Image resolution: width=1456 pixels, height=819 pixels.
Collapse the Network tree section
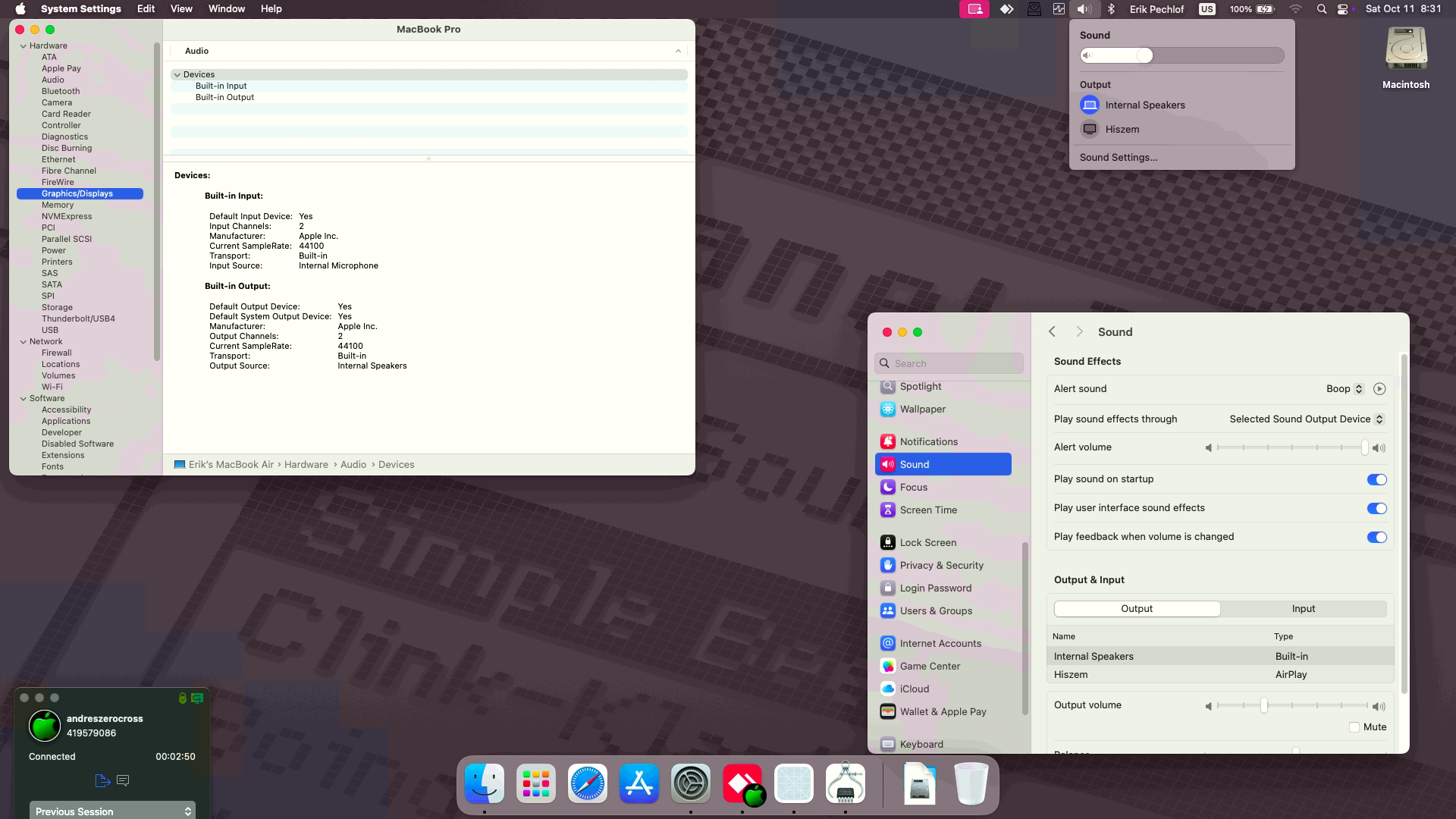[24, 342]
